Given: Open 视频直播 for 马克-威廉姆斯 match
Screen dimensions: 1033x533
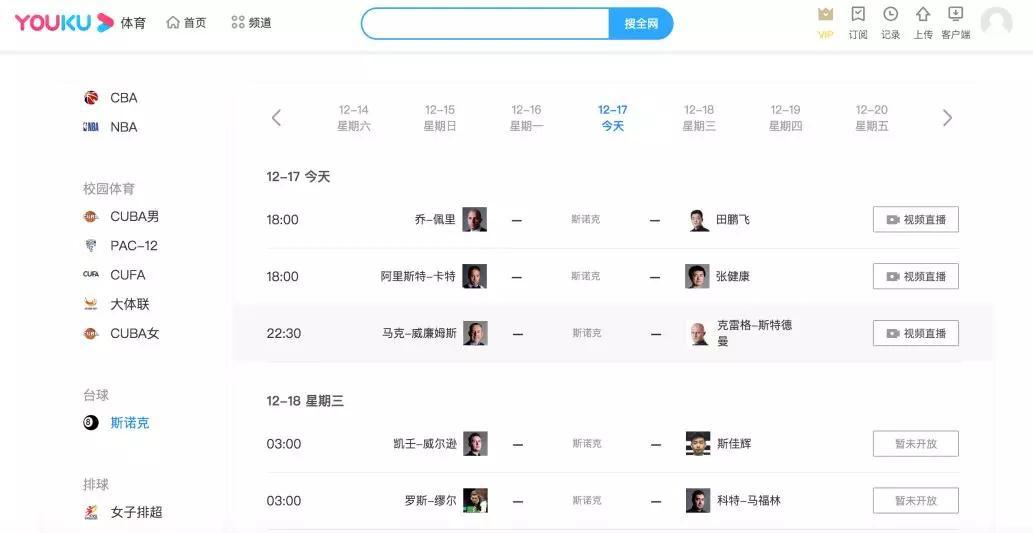Looking at the screenshot, I should 916,333.
